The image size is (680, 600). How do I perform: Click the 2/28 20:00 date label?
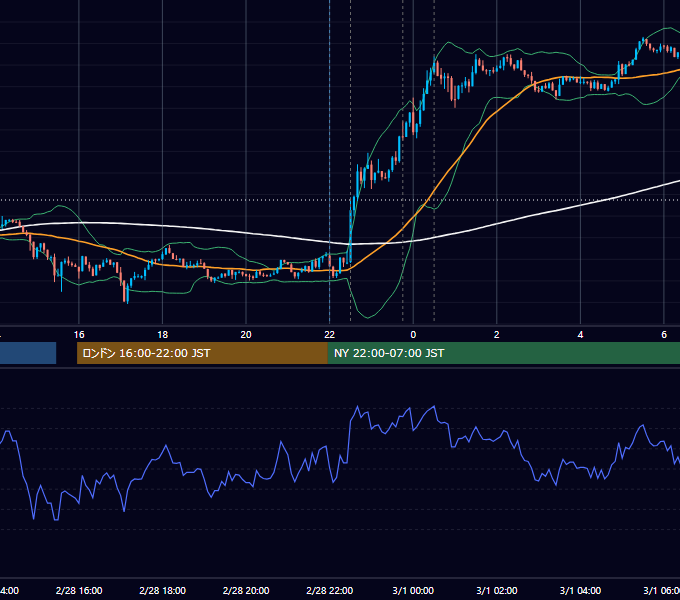tap(246, 590)
